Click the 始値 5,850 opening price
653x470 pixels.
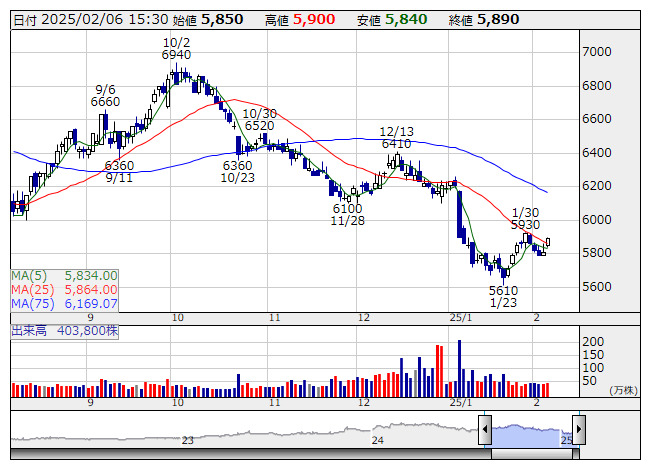point(208,20)
